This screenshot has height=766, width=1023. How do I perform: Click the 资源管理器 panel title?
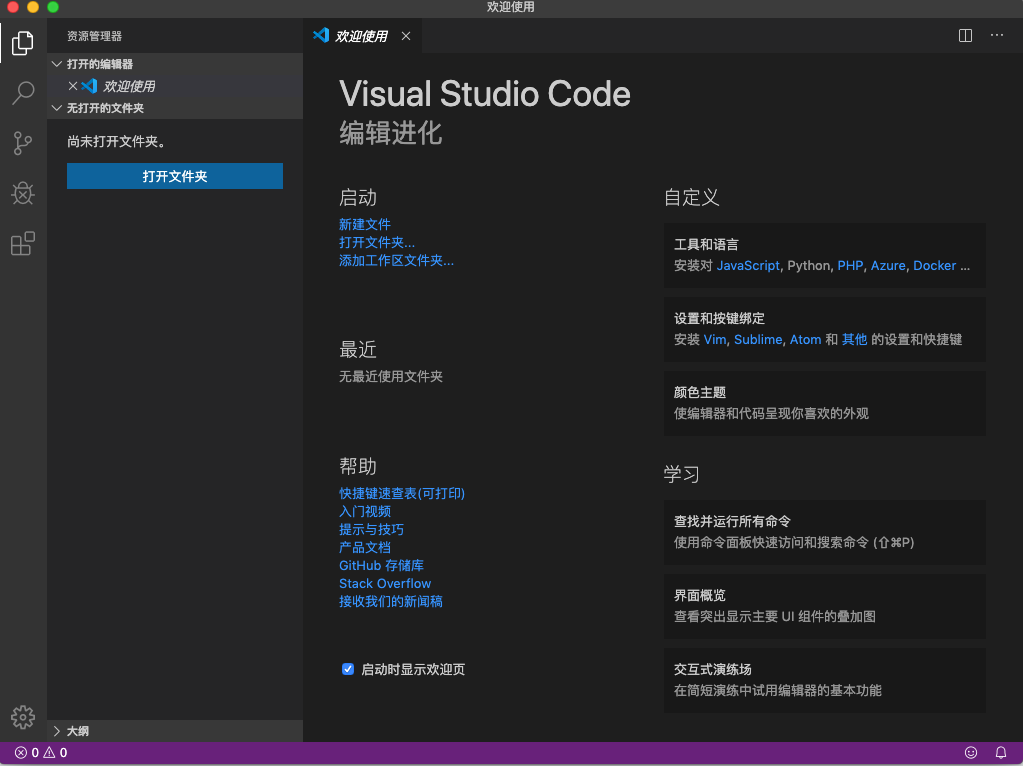click(95, 36)
